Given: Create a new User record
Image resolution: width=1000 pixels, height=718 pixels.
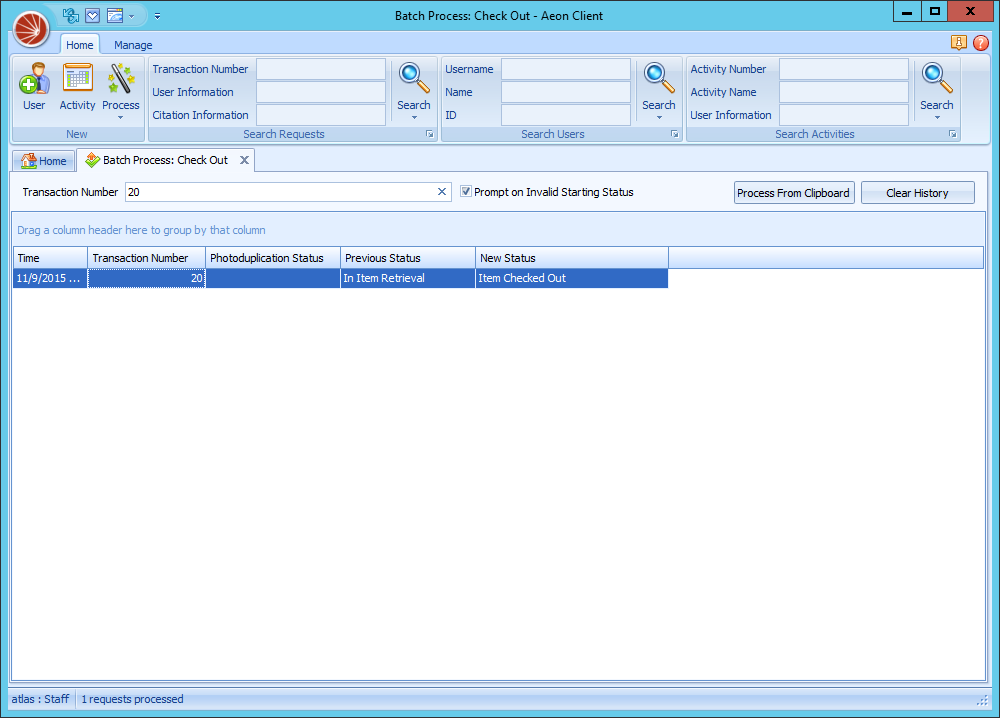Looking at the screenshot, I should (x=32, y=85).
